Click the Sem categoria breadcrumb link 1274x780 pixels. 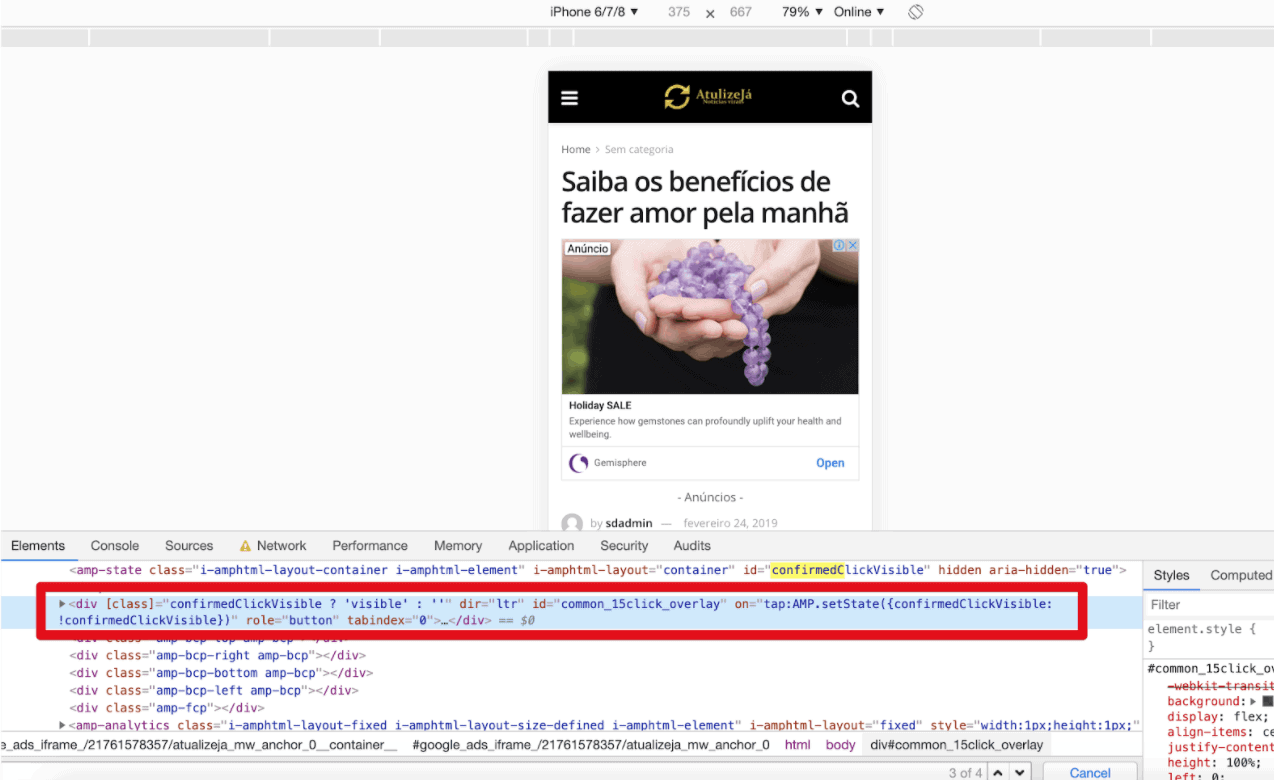click(639, 149)
